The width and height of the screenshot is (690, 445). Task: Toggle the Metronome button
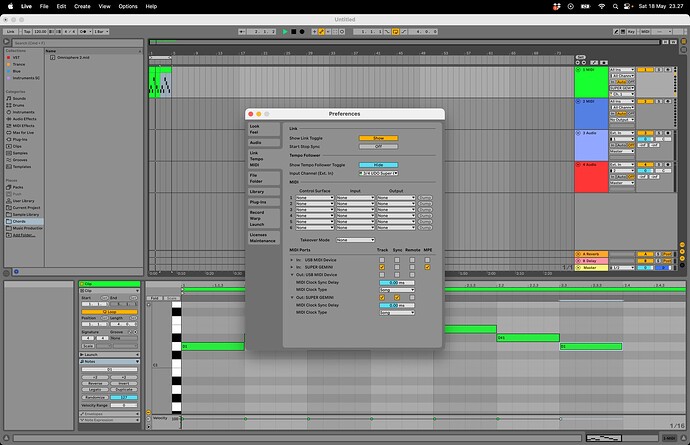(x=84, y=32)
